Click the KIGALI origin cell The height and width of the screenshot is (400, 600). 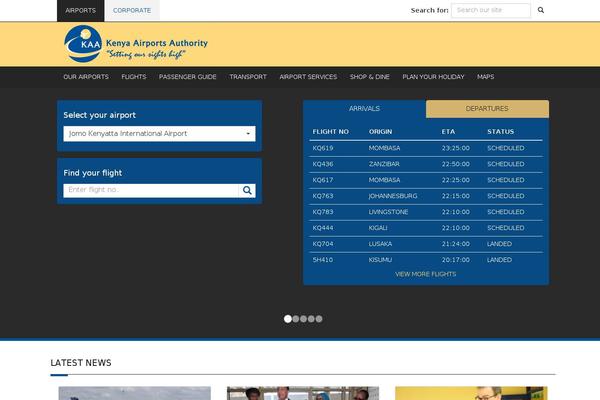coord(378,228)
